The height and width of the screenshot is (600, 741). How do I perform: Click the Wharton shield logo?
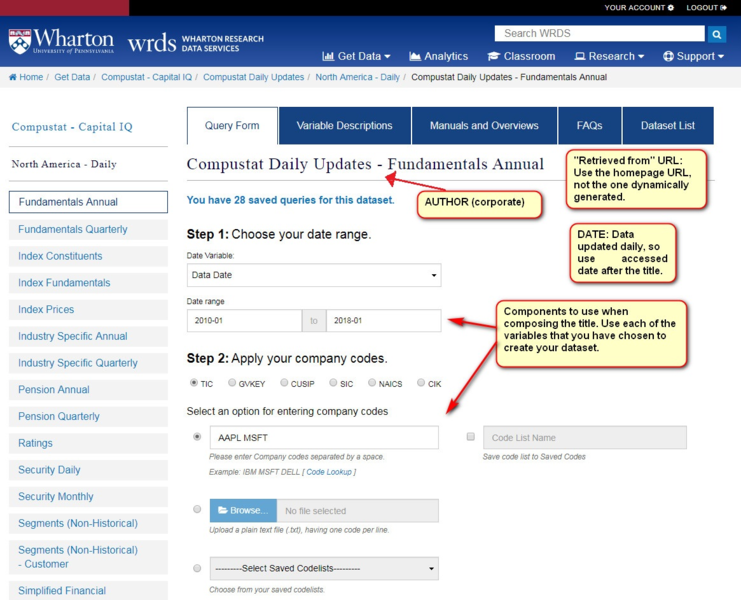tap(20, 42)
